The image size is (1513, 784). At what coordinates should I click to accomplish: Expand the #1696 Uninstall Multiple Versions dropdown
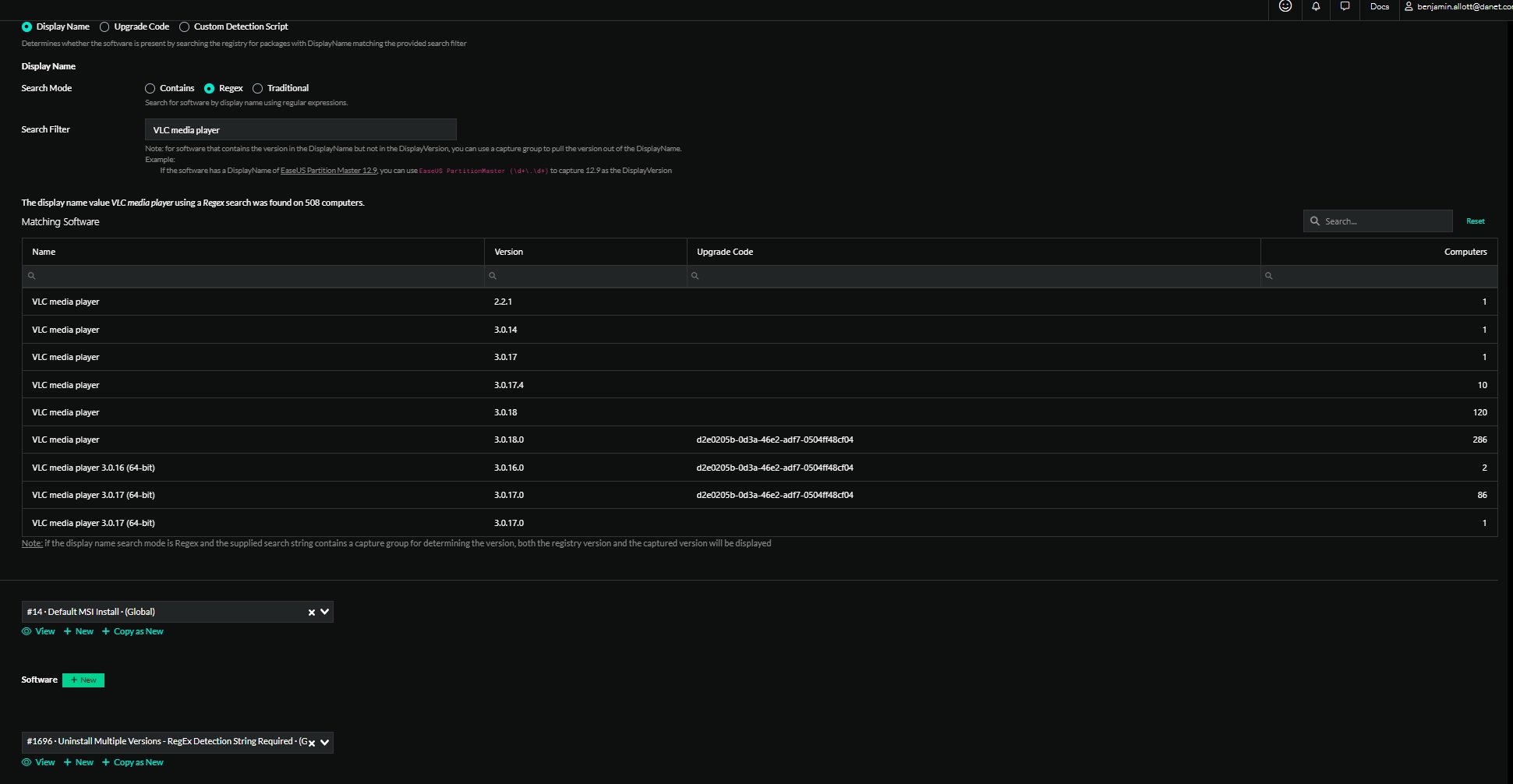324,742
